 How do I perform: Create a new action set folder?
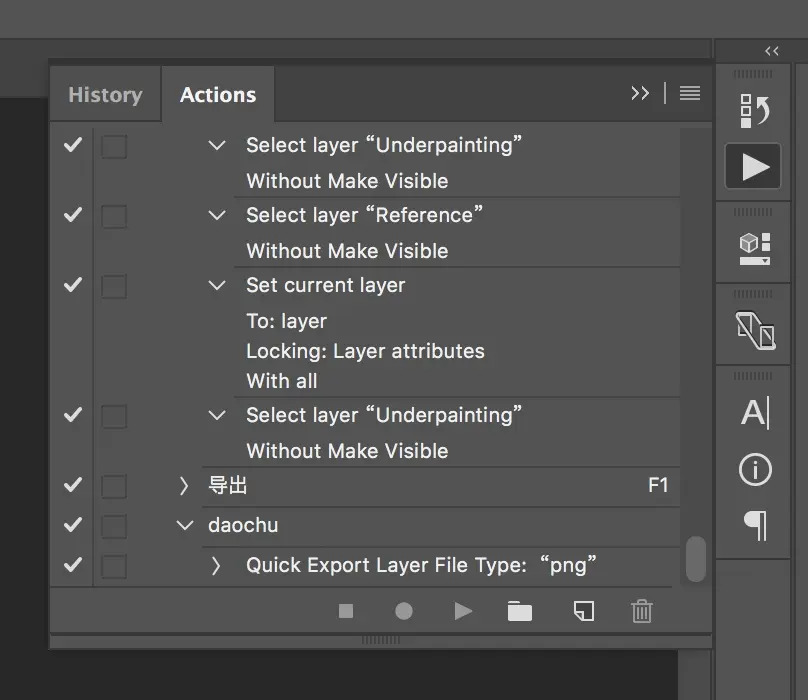[520, 611]
